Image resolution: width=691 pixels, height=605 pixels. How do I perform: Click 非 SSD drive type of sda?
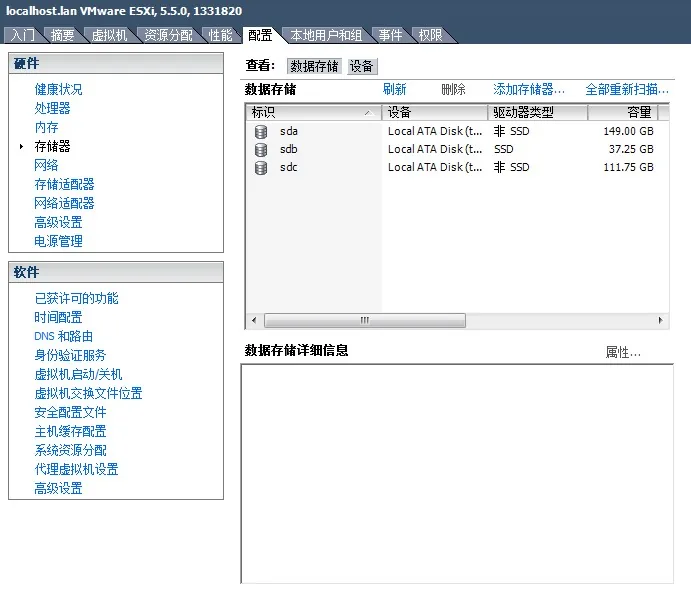click(511, 131)
